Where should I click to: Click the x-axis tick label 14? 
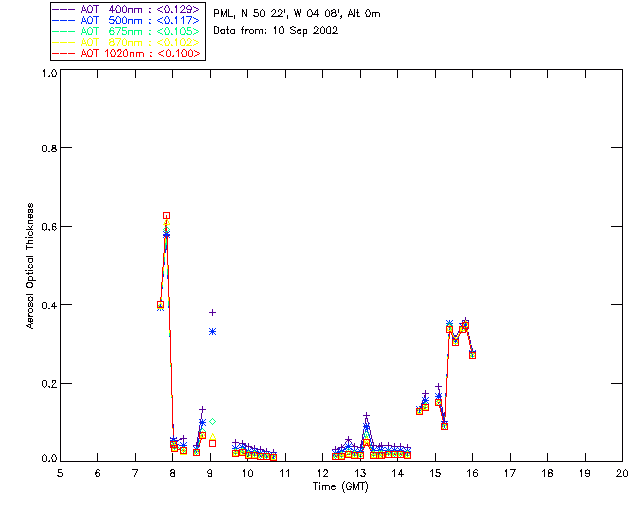[398, 473]
